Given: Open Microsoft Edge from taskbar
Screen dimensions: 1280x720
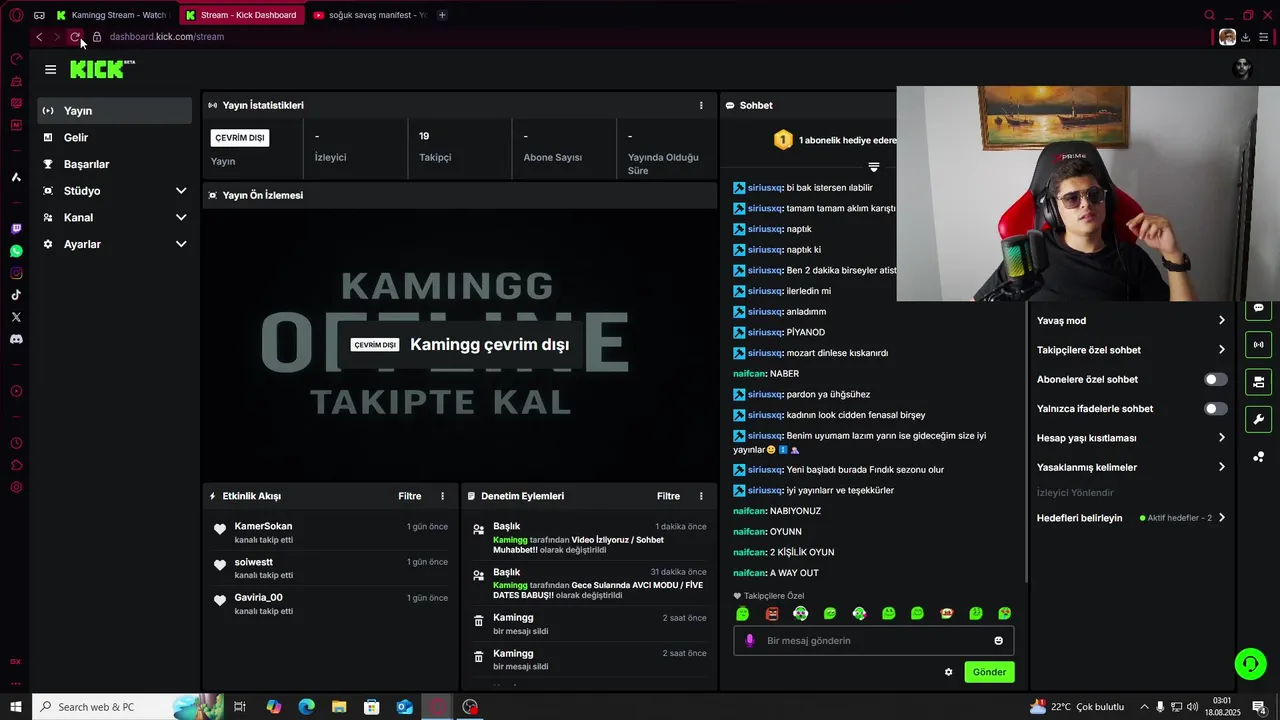Looking at the screenshot, I should 306,707.
